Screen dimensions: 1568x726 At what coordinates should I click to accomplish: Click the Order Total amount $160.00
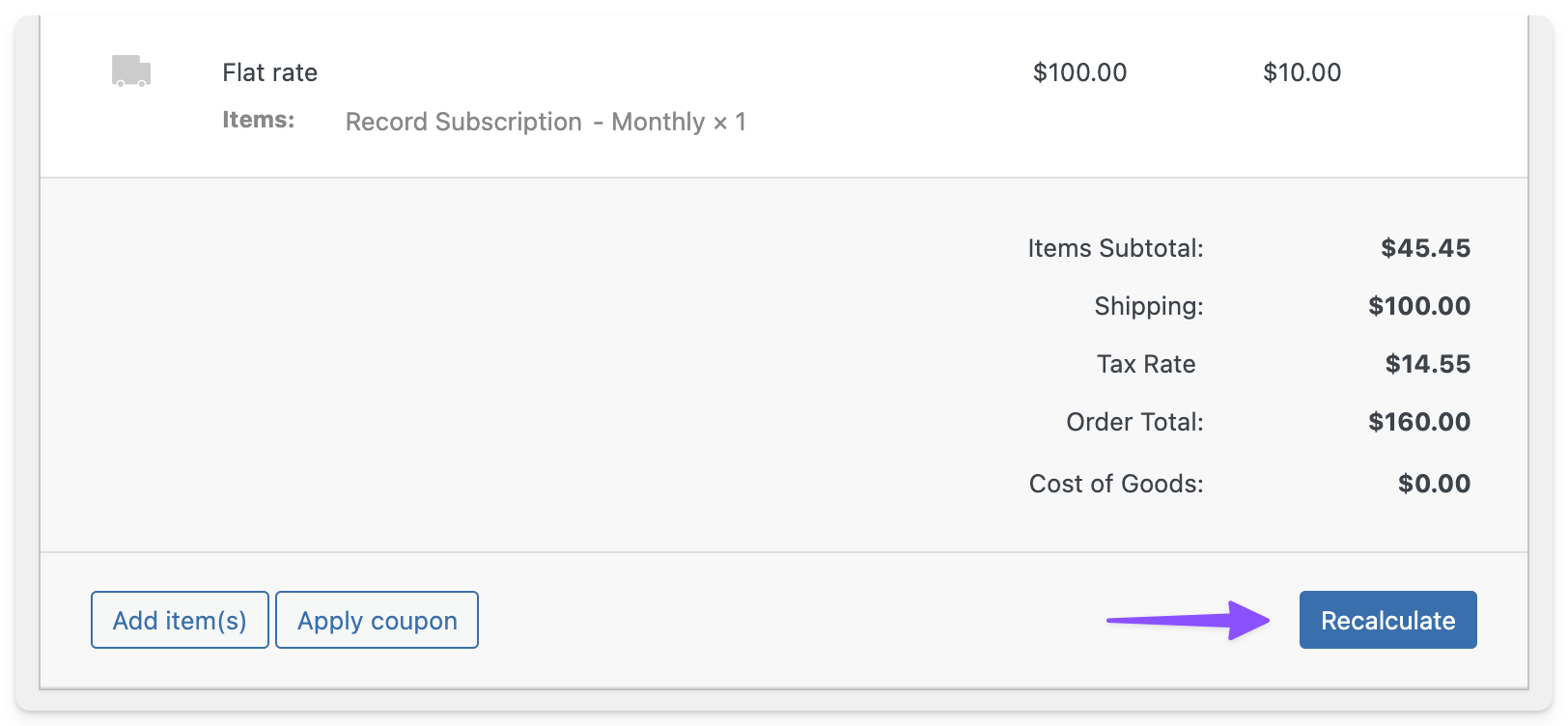pos(1419,422)
